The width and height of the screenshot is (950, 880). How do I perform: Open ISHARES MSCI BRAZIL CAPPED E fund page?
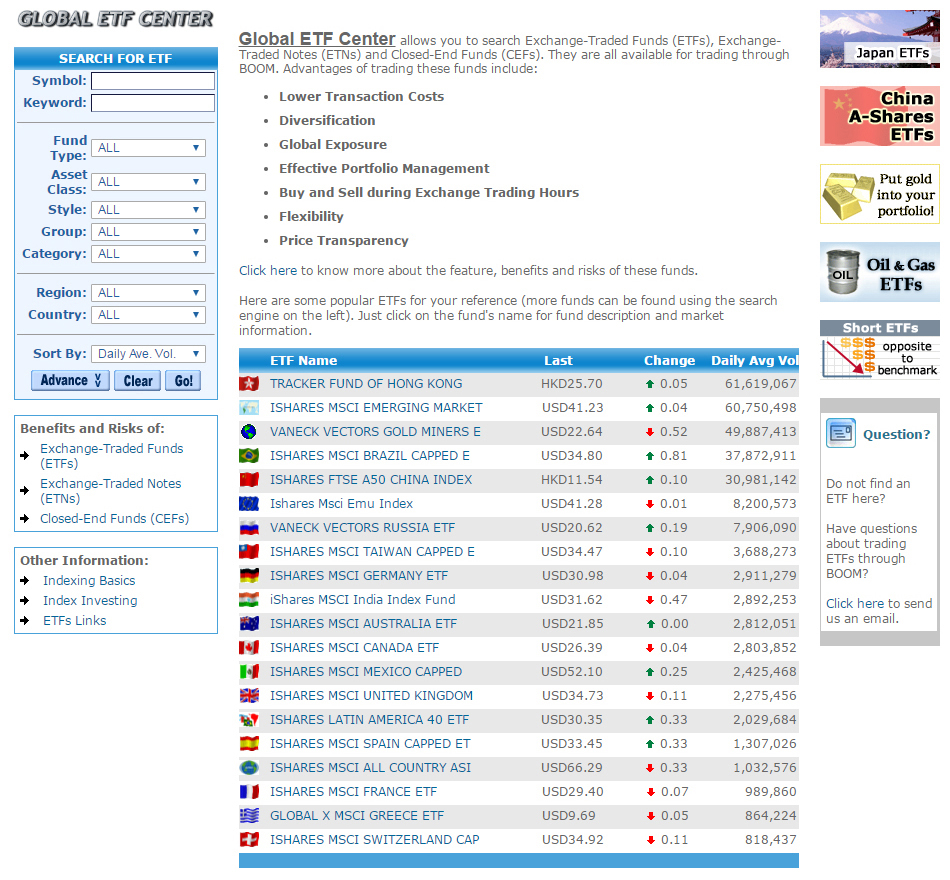coord(370,456)
